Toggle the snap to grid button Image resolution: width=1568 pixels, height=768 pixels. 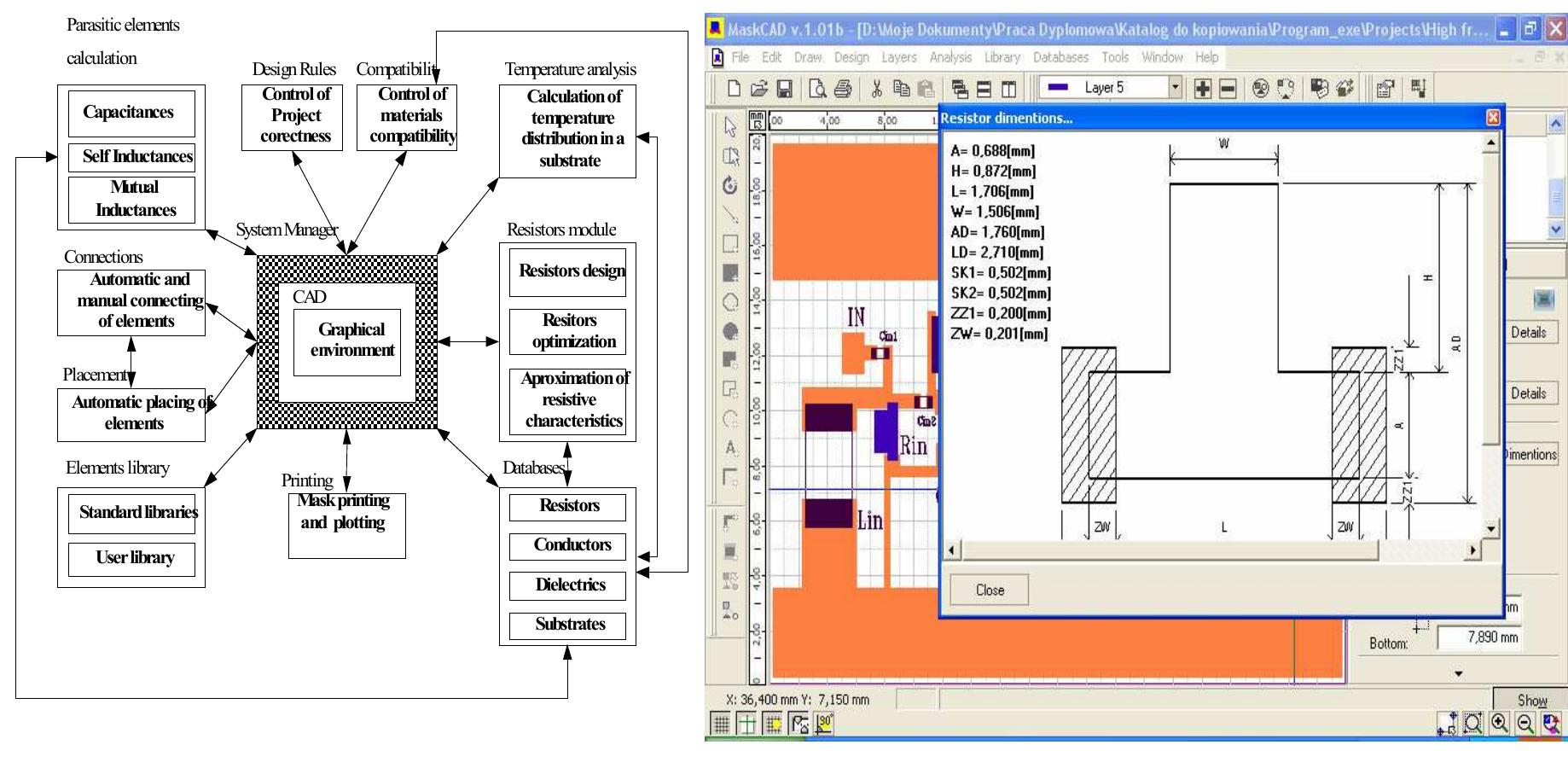pos(773,724)
